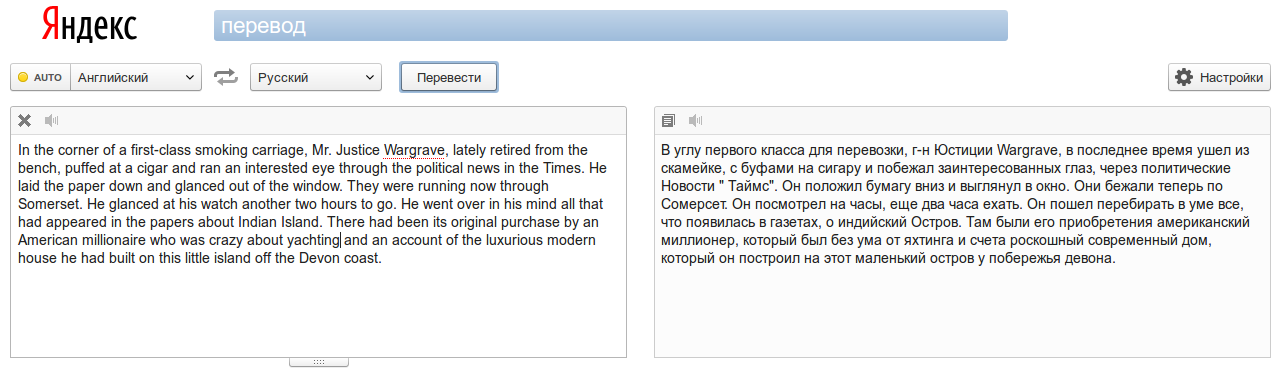Click the underlined word Wargrave
The image size is (1280, 387).
(414, 151)
